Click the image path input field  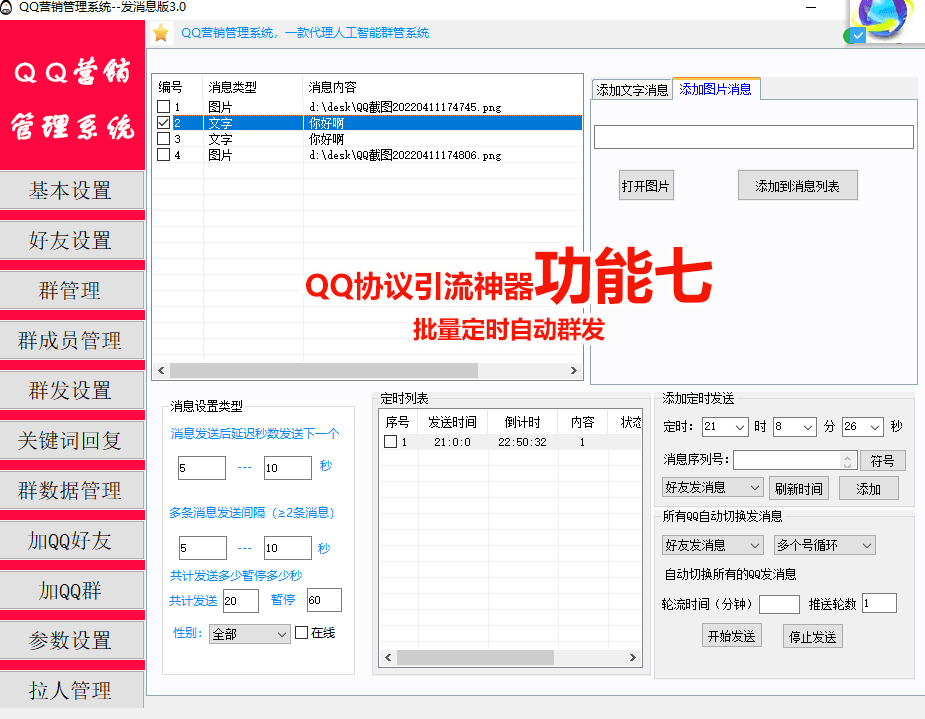click(753, 137)
